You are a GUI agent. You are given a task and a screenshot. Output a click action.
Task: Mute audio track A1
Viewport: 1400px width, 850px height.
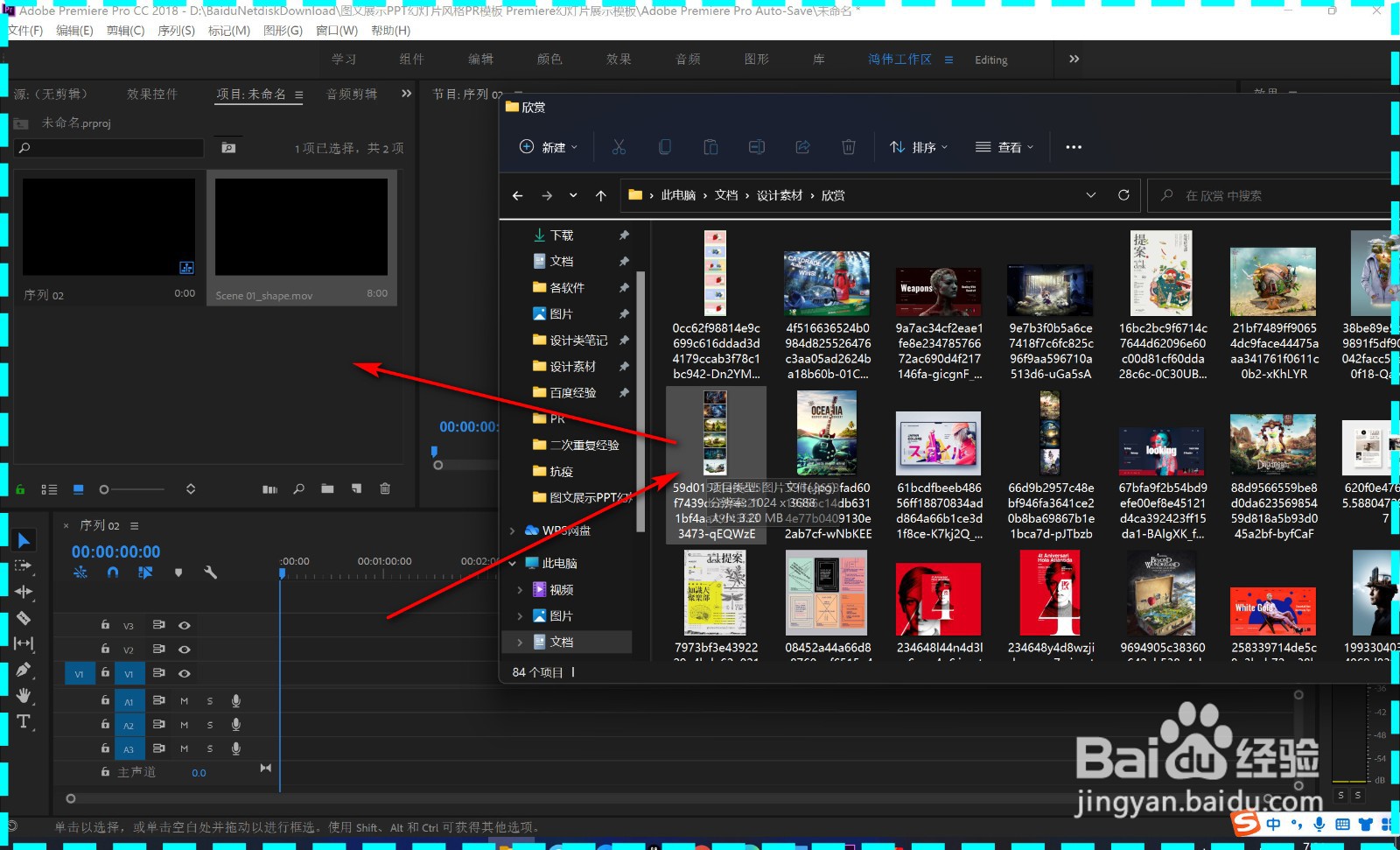point(185,700)
